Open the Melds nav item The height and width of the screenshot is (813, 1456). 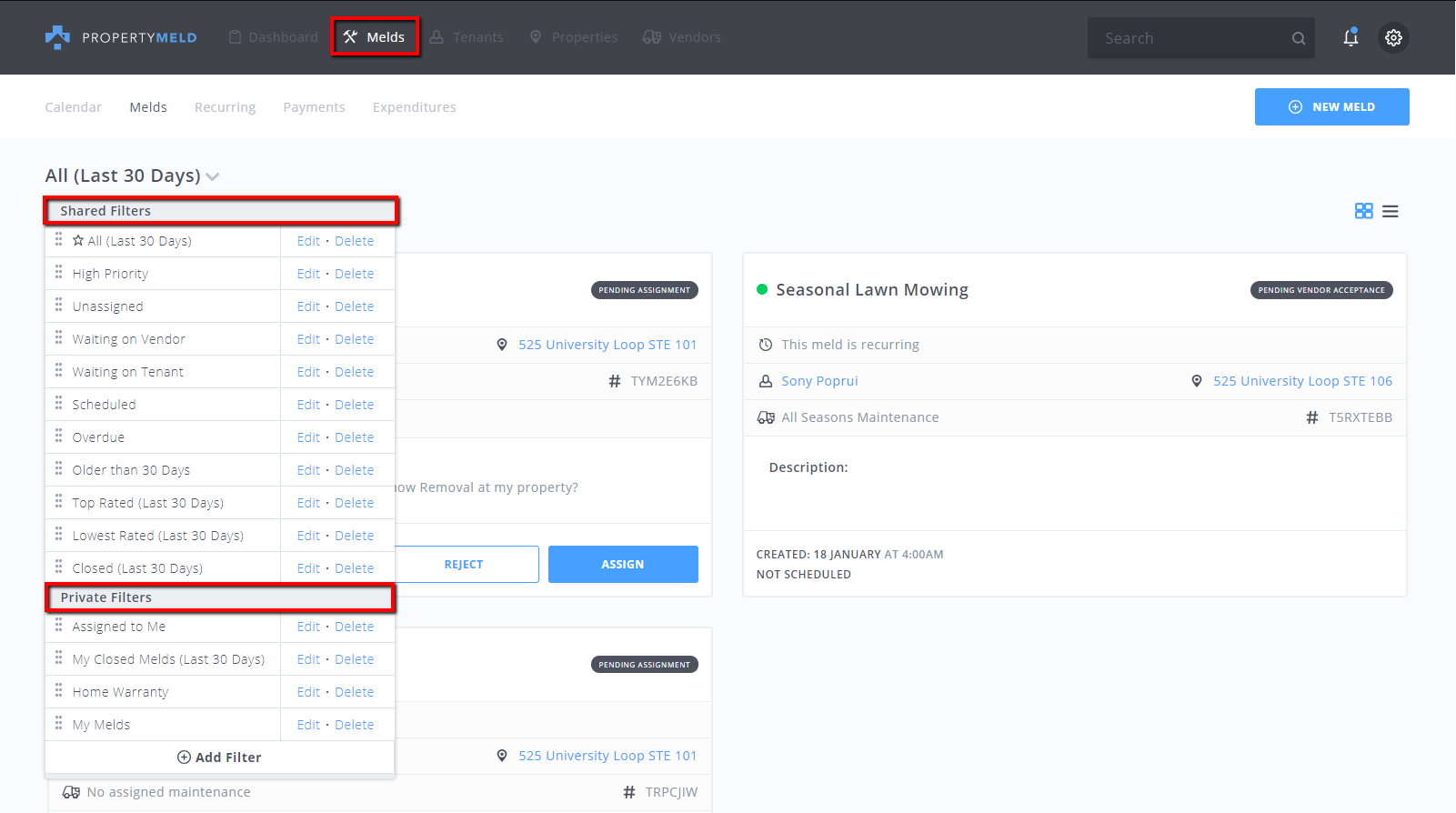point(375,37)
